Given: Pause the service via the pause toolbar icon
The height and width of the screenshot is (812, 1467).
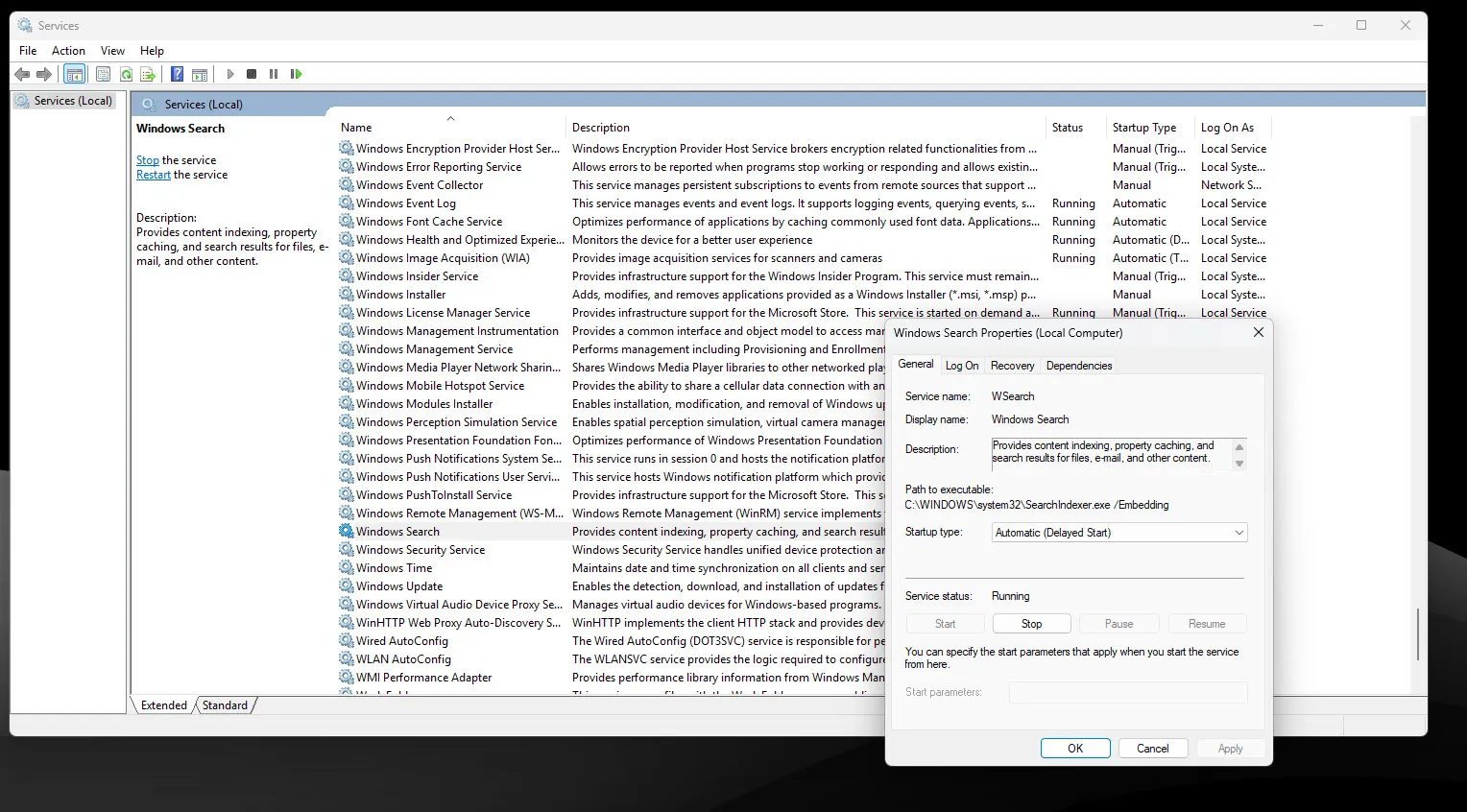Looking at the screenshot, I should click(x=273, y=74).
